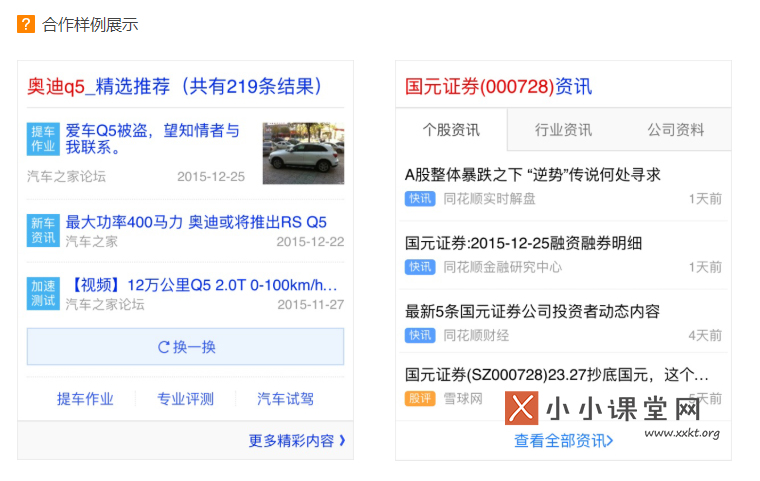Click the 提车作业 tag badge
This screenshot has height=481, width=760.
click(x=43, y=139)
